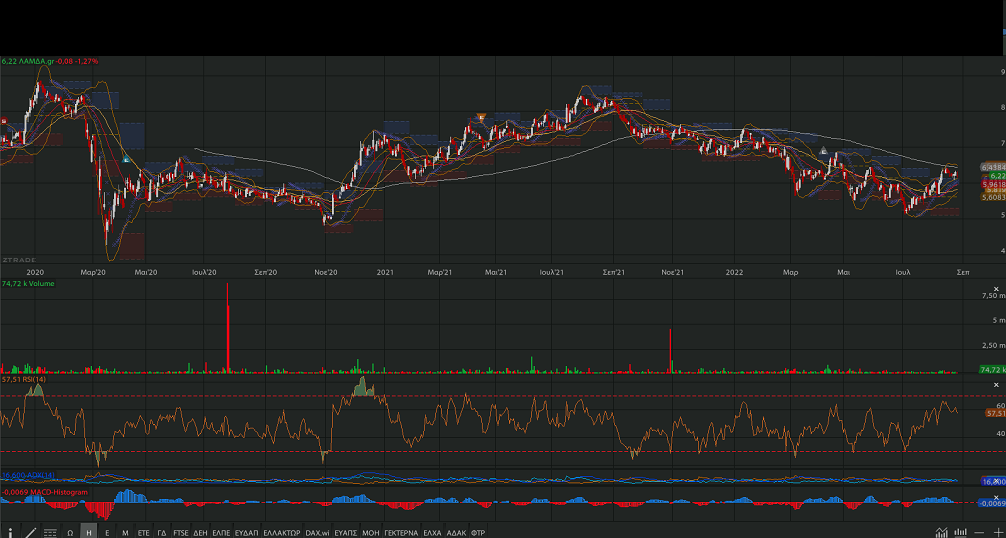Select the line drawing tool
The height and width of the screenshot is (538, 1006).
pos(30,532)
